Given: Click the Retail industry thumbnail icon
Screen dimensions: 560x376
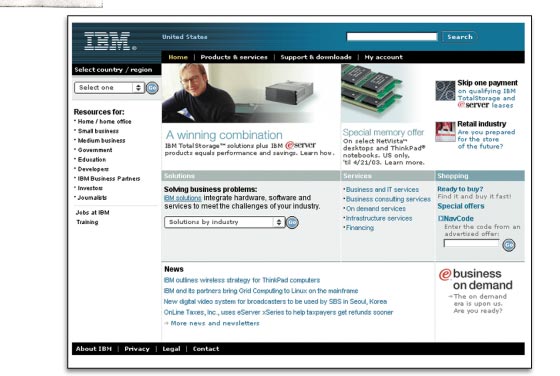Looking at the screenshot, I should (445, 132).
